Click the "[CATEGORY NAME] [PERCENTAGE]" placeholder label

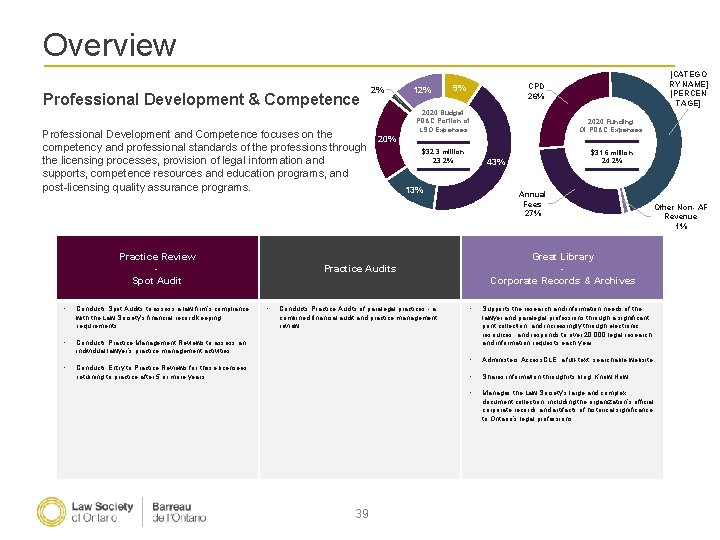[x=688, y=89]
